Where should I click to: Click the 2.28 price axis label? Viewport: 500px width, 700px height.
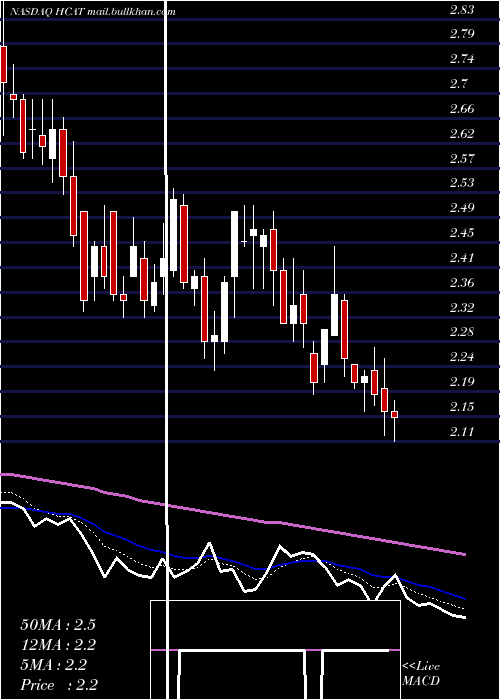[x=461, y=332]
